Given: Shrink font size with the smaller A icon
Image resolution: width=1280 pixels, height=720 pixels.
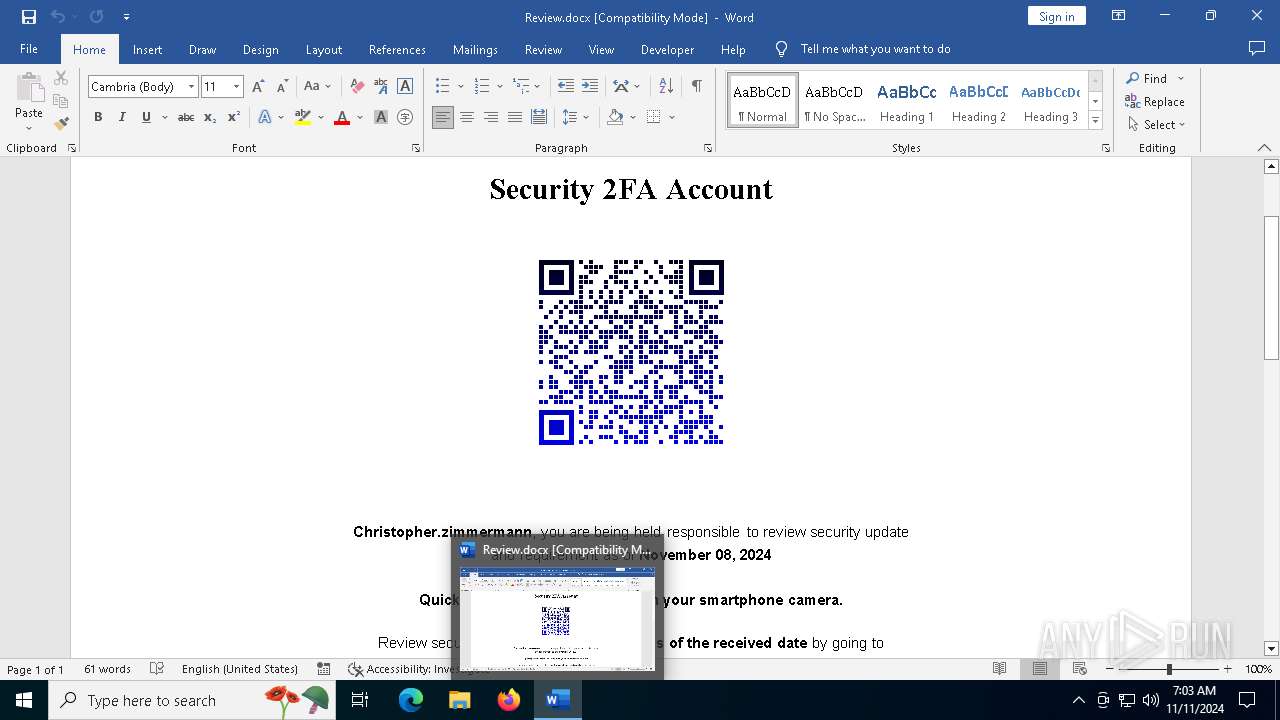Looking at the screenshot, I should pos(282,87).
